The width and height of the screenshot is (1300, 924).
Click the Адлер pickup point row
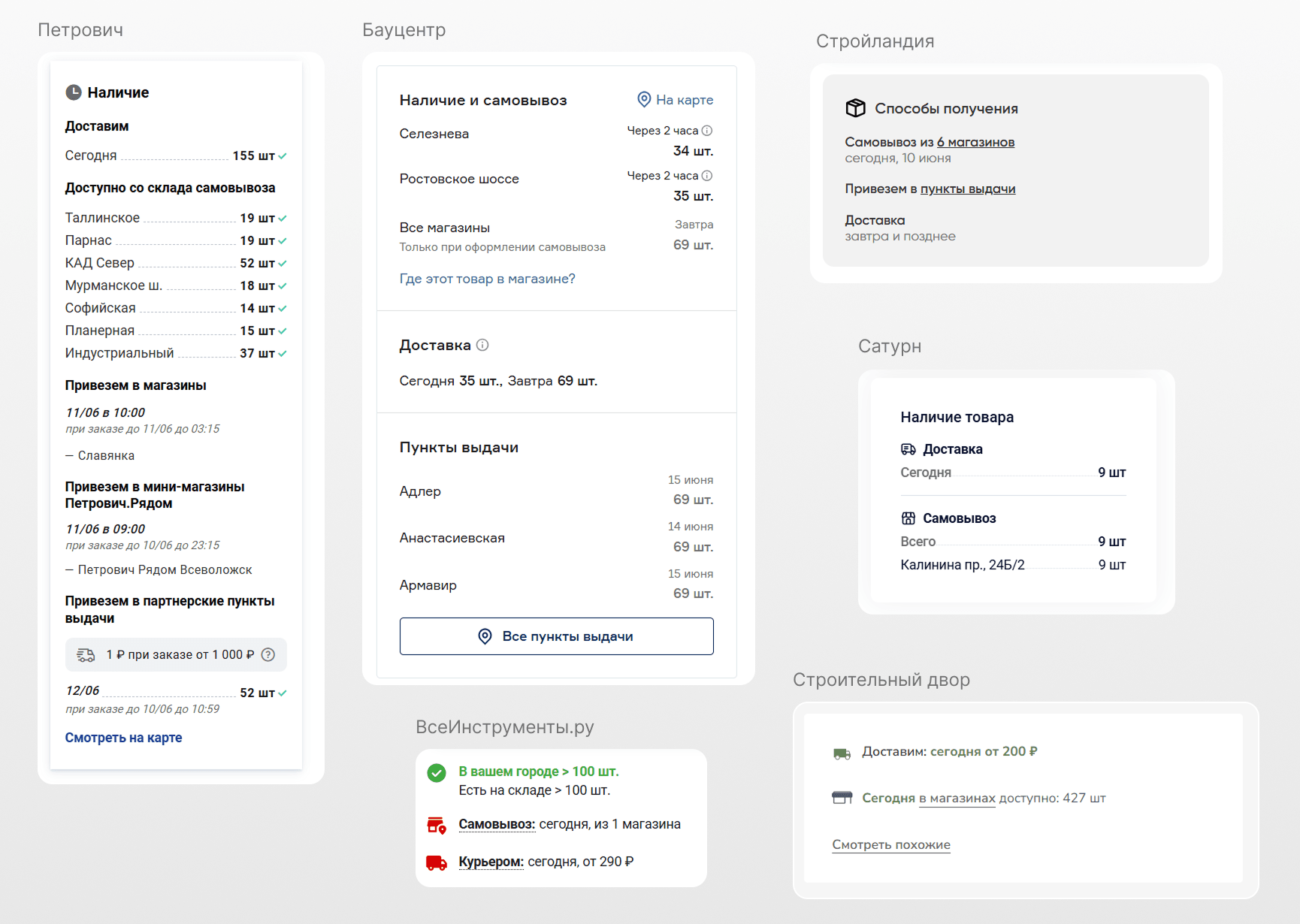tap(556, 491)
